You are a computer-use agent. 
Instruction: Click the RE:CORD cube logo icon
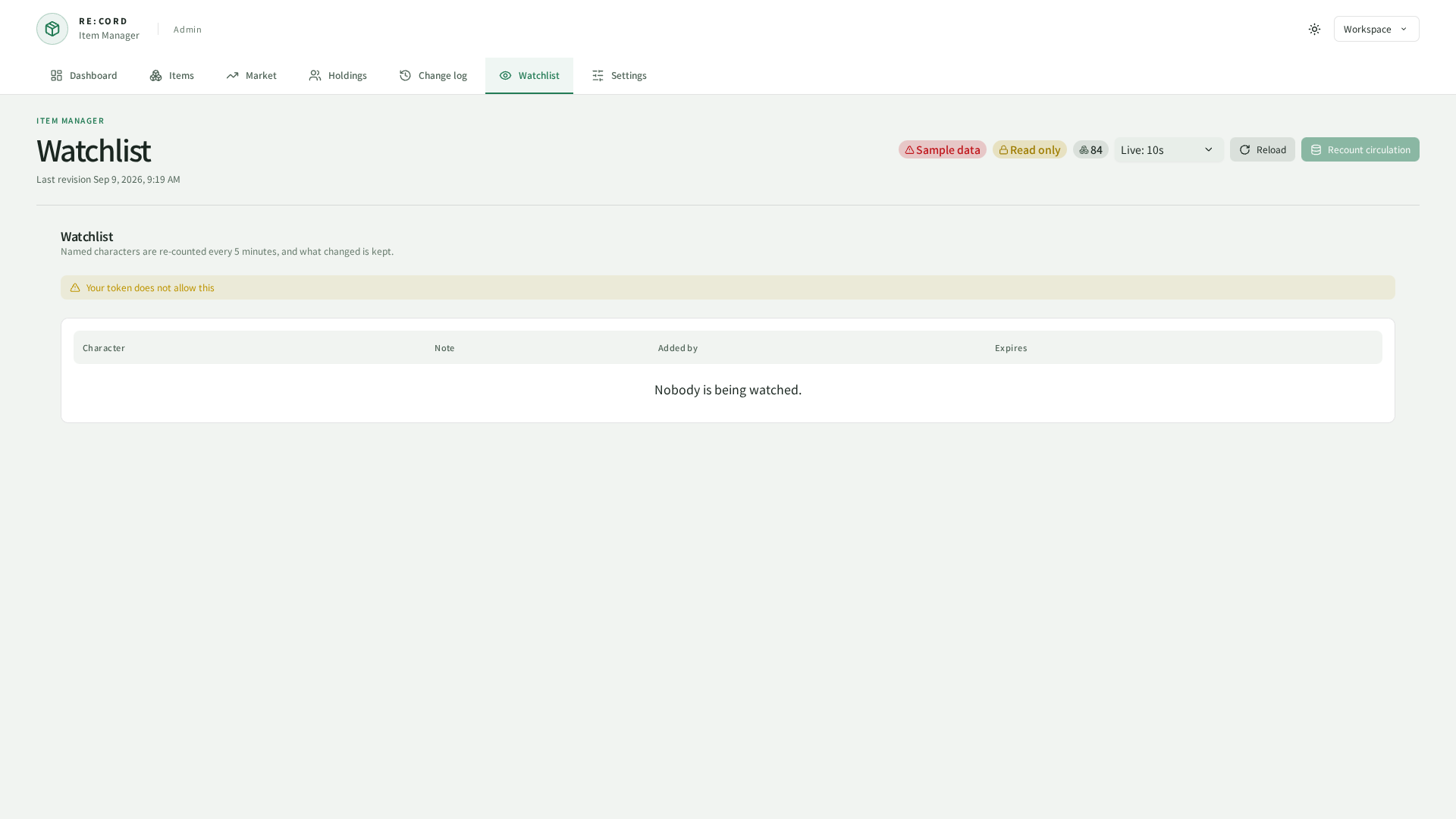tap(52, 29)
